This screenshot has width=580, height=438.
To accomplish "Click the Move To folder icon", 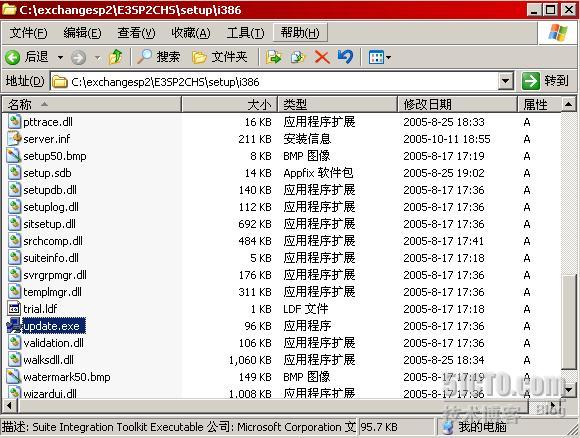I will 274,57.
